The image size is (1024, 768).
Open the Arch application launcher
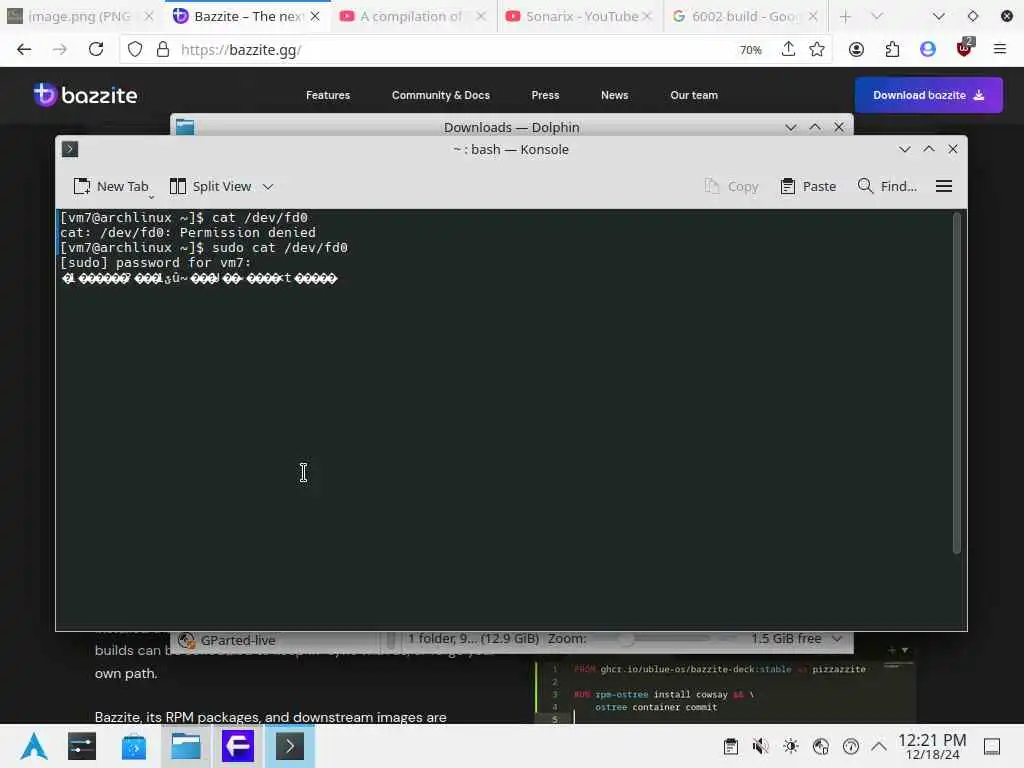point(33,746)
